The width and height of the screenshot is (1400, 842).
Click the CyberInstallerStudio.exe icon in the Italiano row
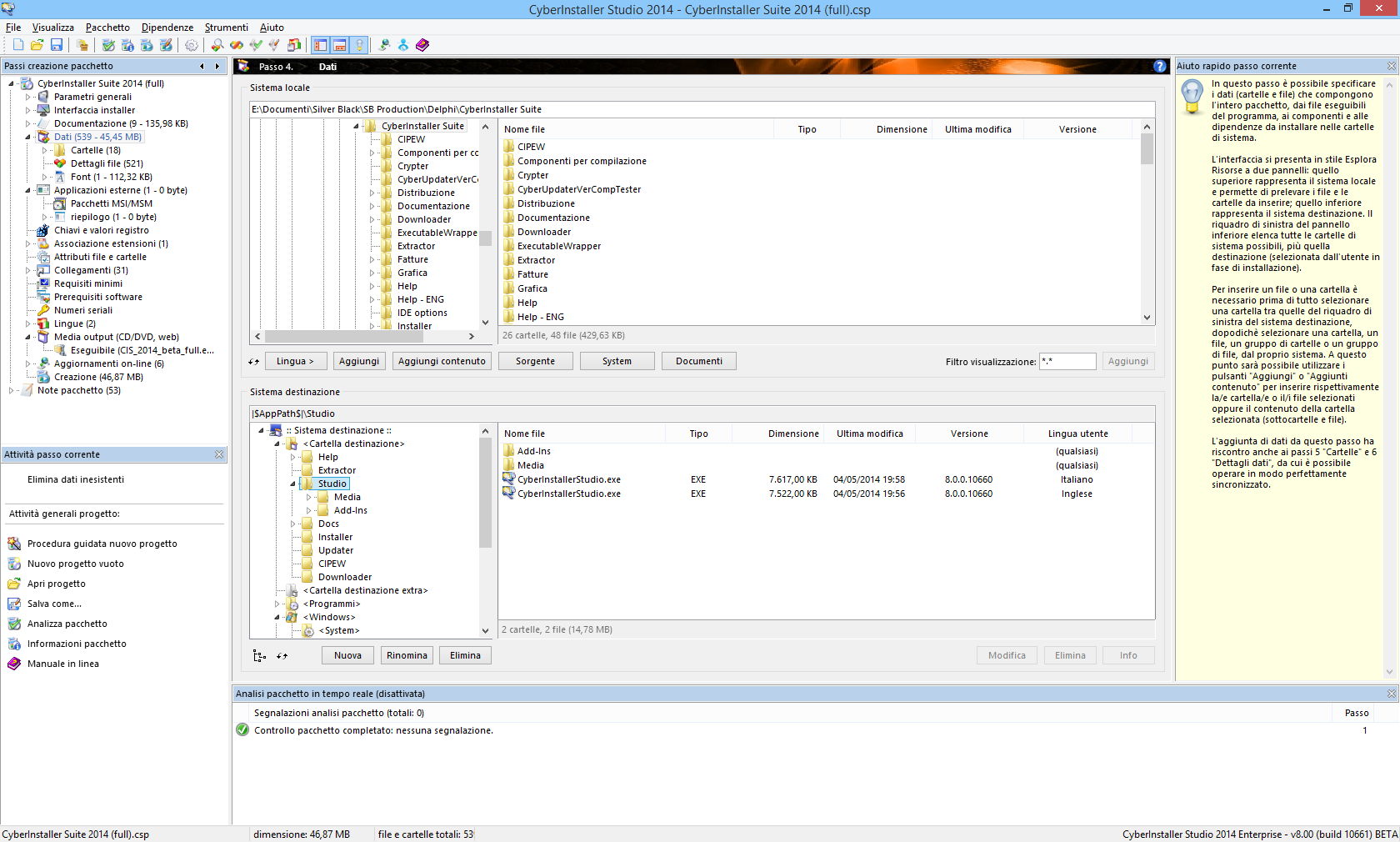[x=509, y=479]
